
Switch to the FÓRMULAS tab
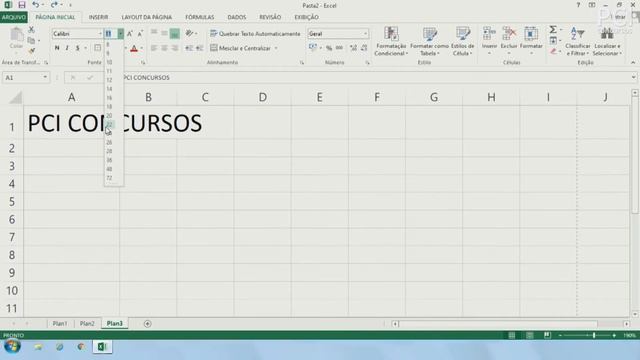coord(200,17)
